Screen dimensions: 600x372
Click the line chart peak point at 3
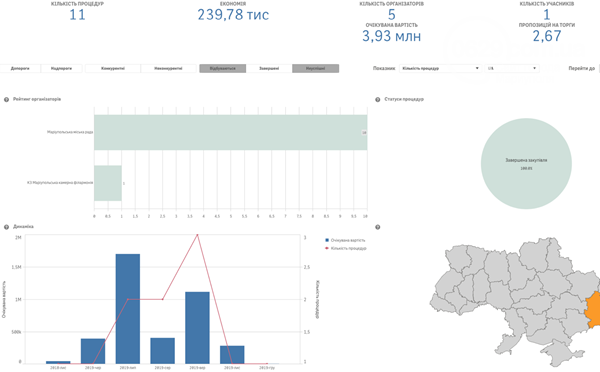point(197,235)
